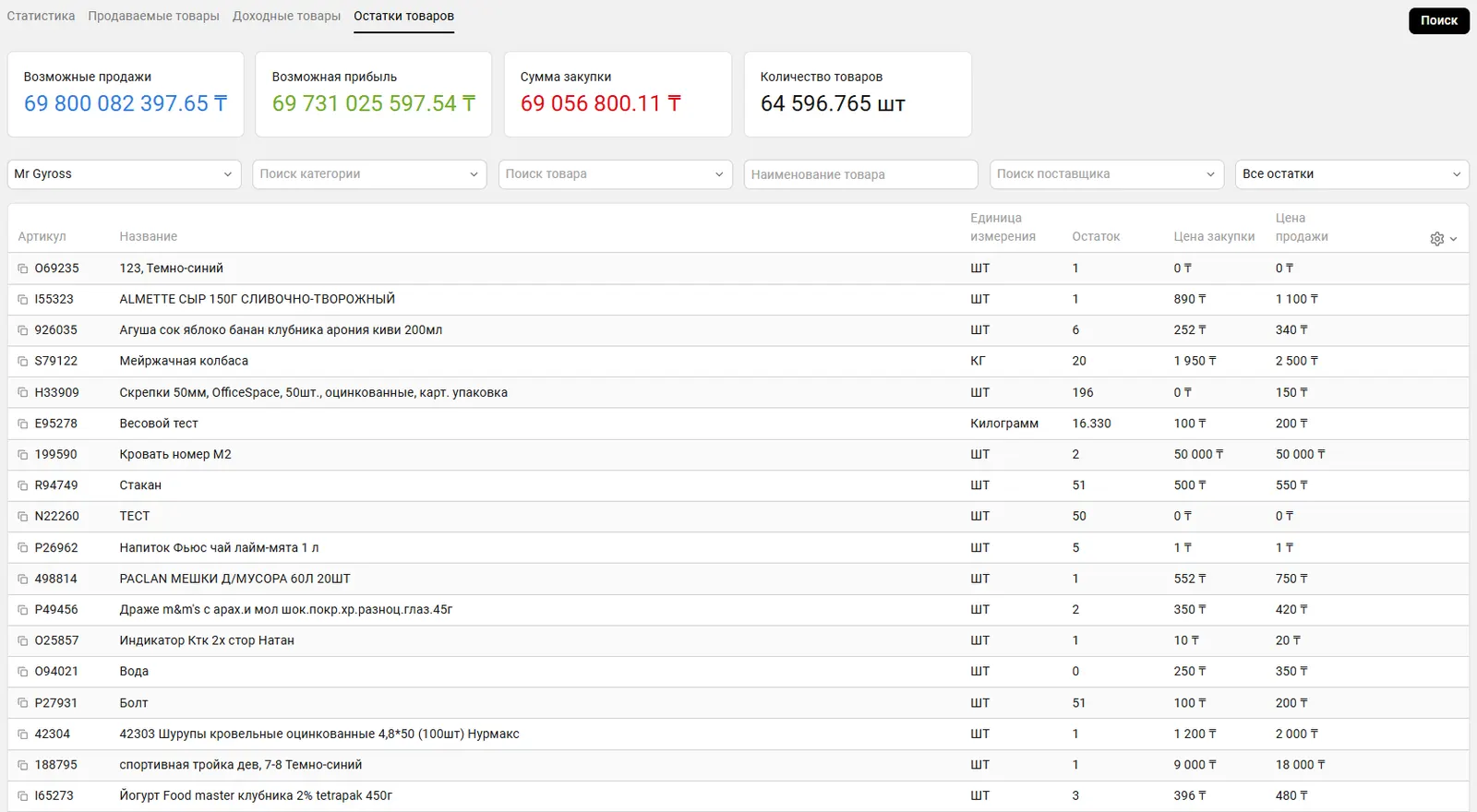Copy article number E95278
This screenshot has height=812, width=1477.
[x=23, y=424]
